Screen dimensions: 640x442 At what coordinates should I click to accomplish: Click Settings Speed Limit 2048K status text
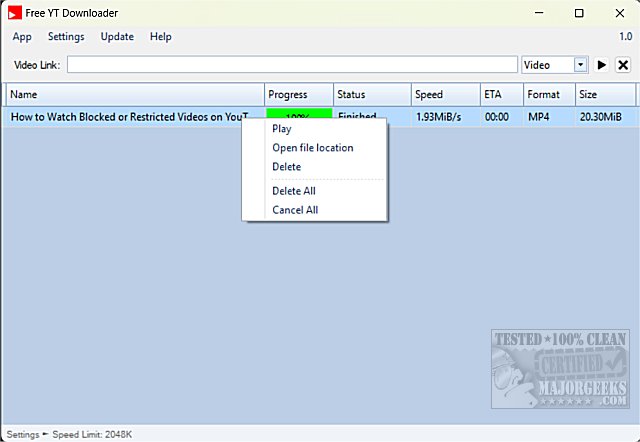69,434
